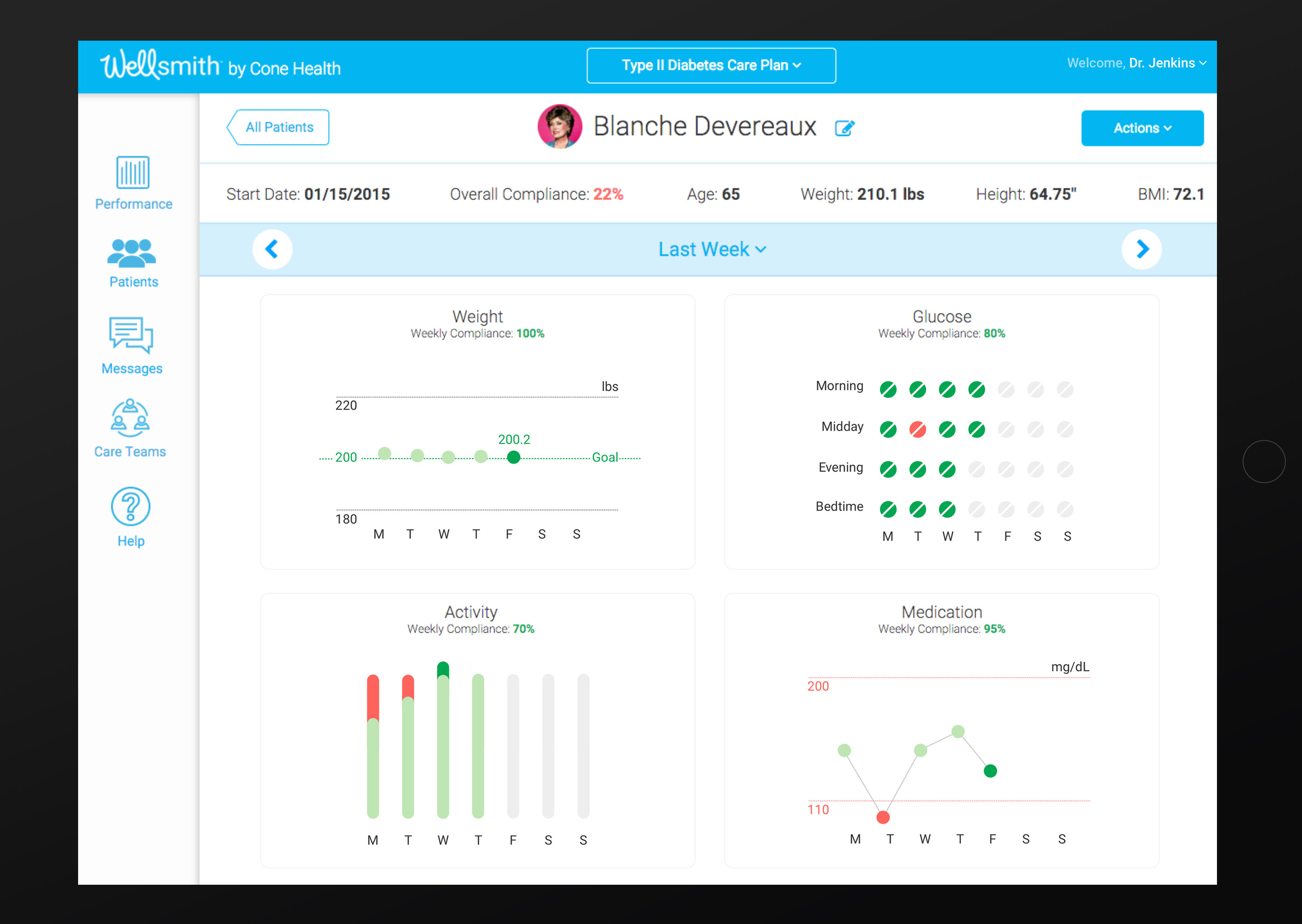Screen dimensions: 1302x924
Task: Open the Type II Diabetes Care Plan dropdown
Action: coord(711,66)
